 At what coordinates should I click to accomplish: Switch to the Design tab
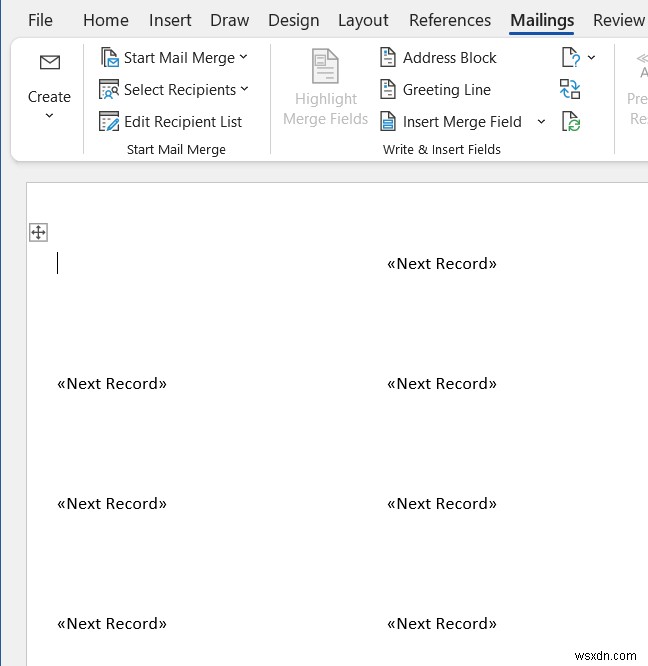tap(293, 20)
